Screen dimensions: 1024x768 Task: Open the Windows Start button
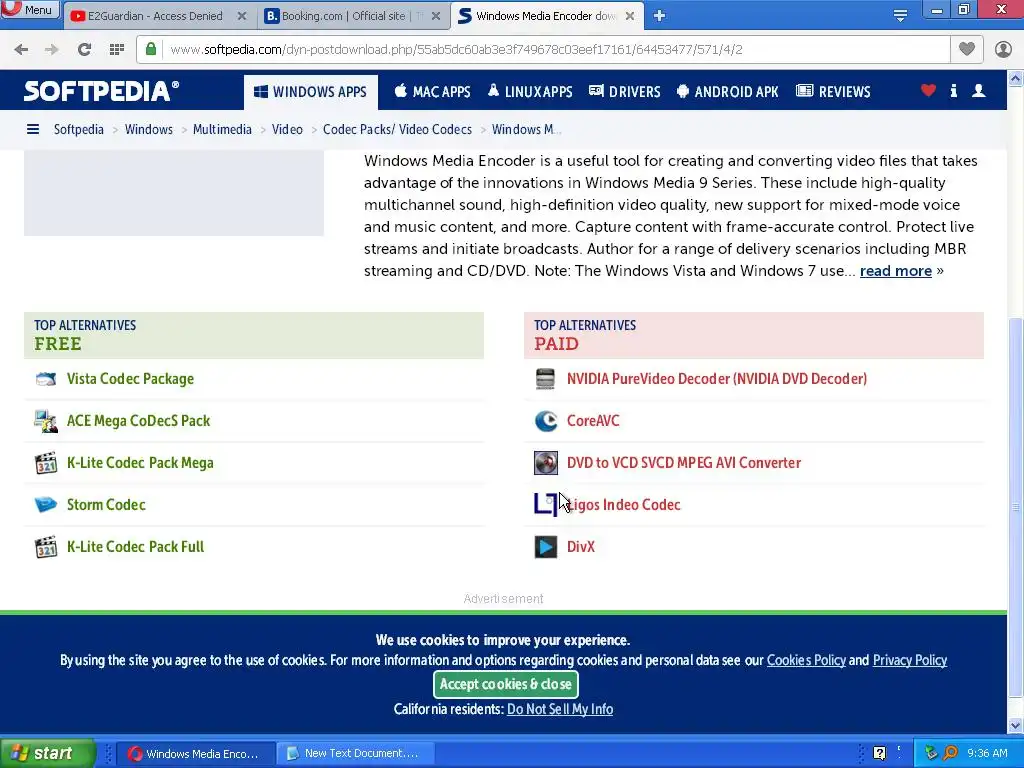(x=47, y=753)
